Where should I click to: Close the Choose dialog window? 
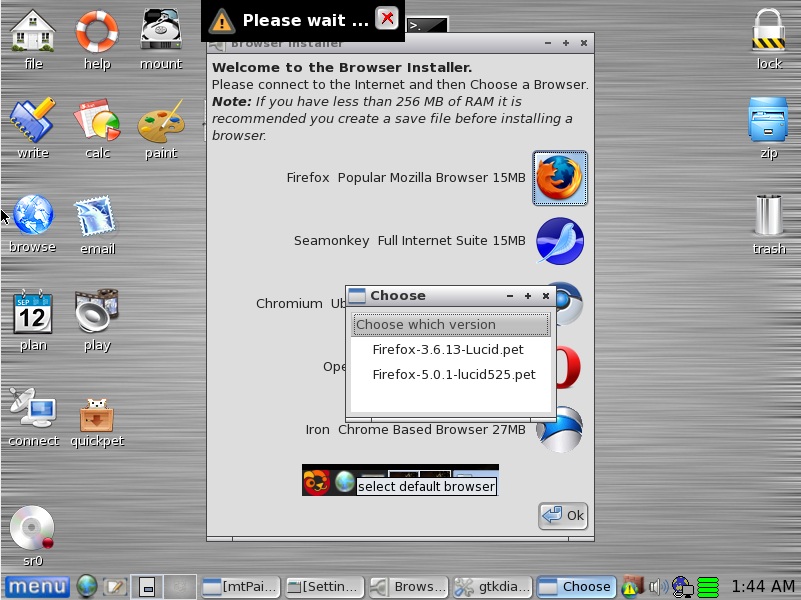[x=546, y=296]
